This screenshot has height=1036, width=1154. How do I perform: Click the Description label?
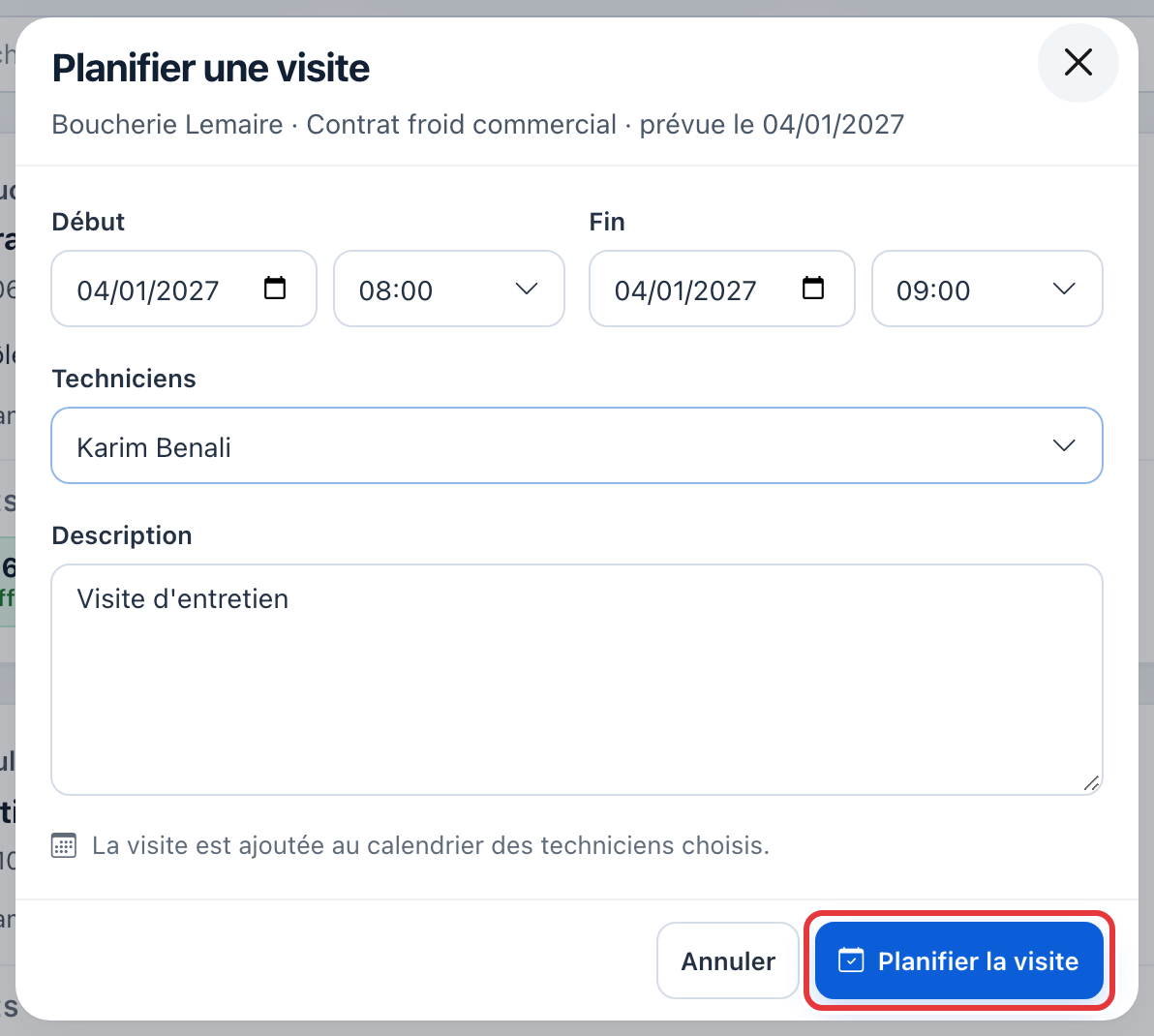122,534
